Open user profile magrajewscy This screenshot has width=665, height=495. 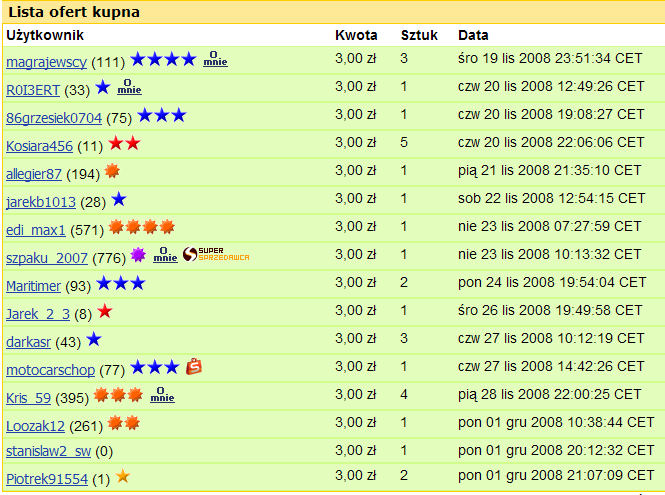[46, 62]
